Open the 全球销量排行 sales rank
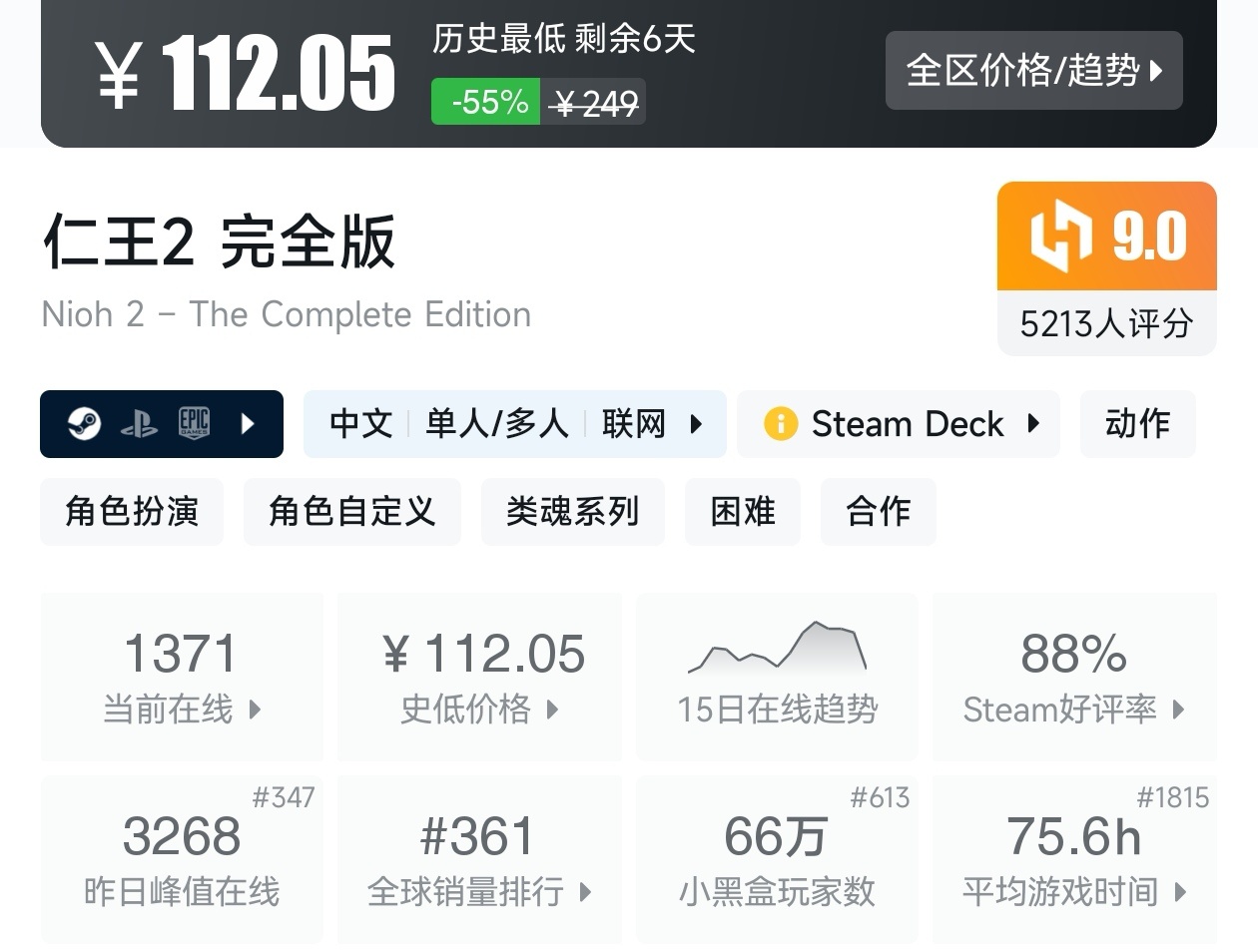Image resolution: width=1258 pixels, height=952 pixels. (x=480, y=859)
